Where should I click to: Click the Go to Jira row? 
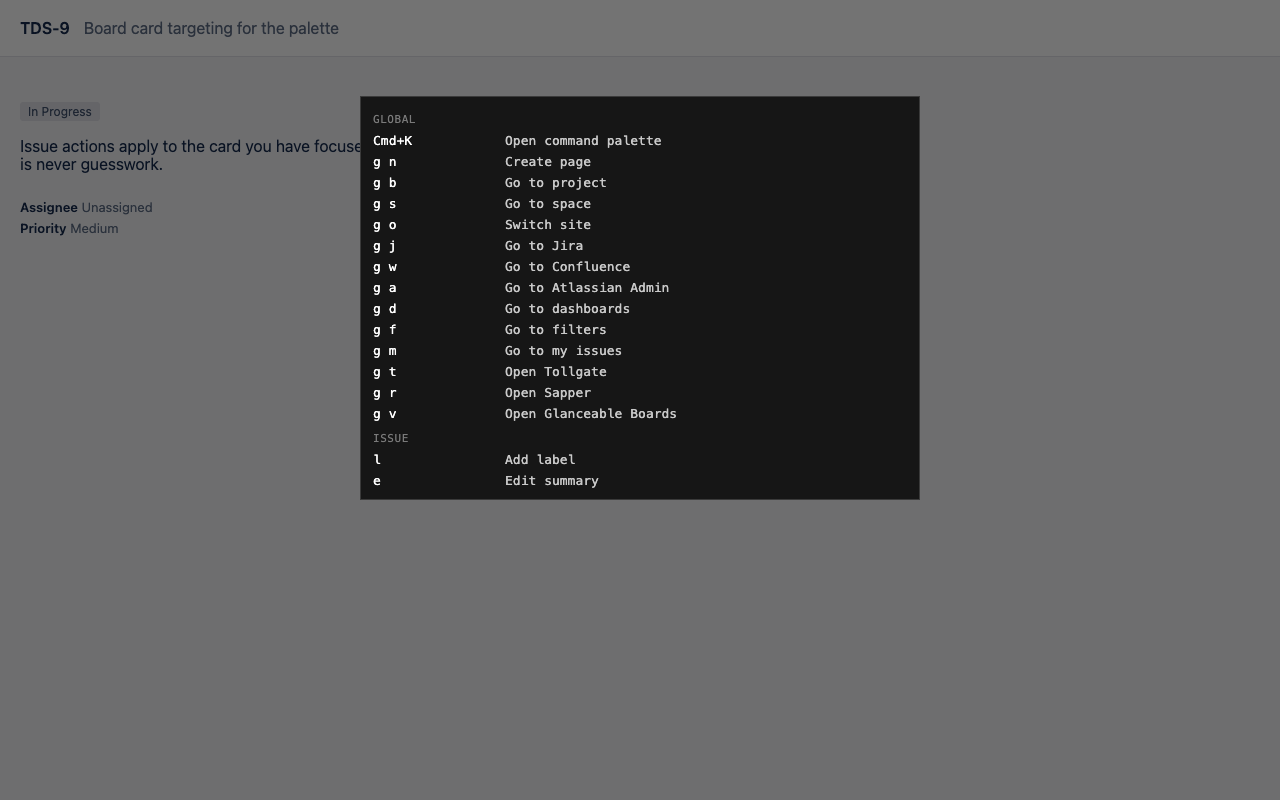click(x=640, y=246)
